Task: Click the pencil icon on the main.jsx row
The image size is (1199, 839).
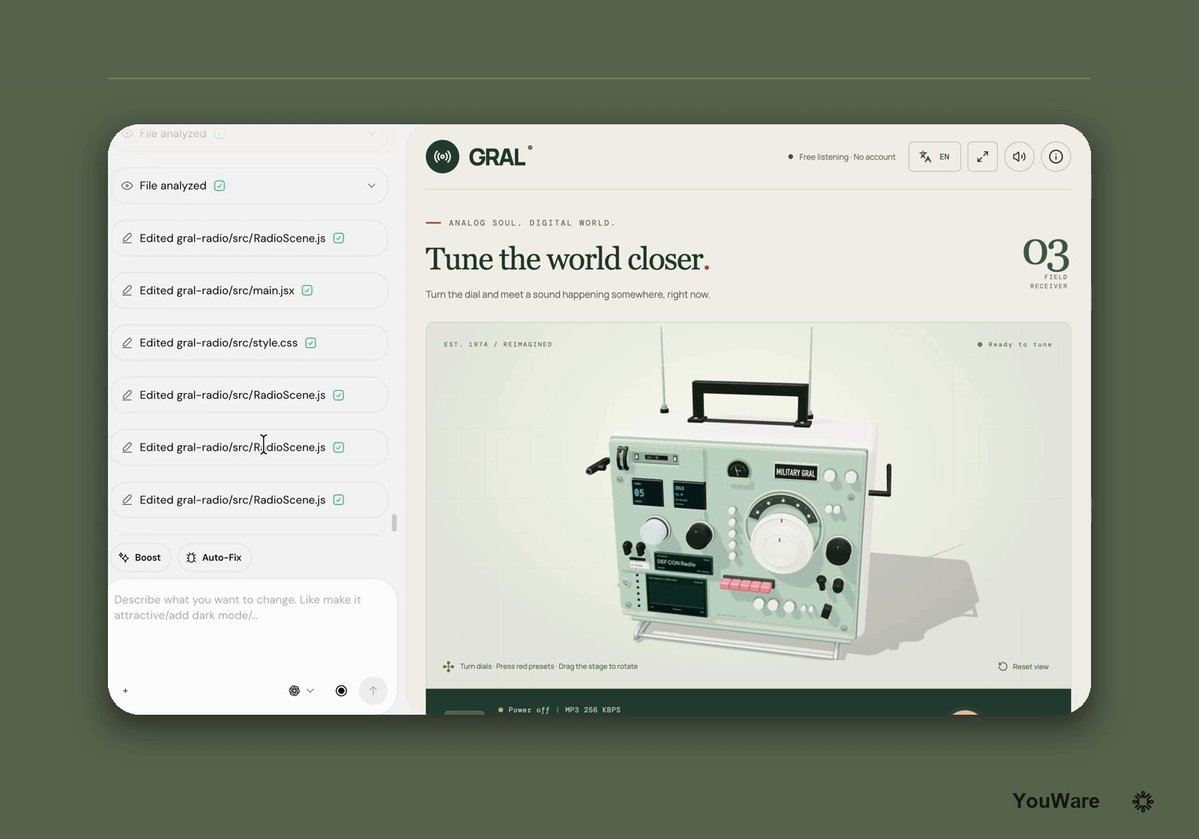Action: click(x=127, y=291)
